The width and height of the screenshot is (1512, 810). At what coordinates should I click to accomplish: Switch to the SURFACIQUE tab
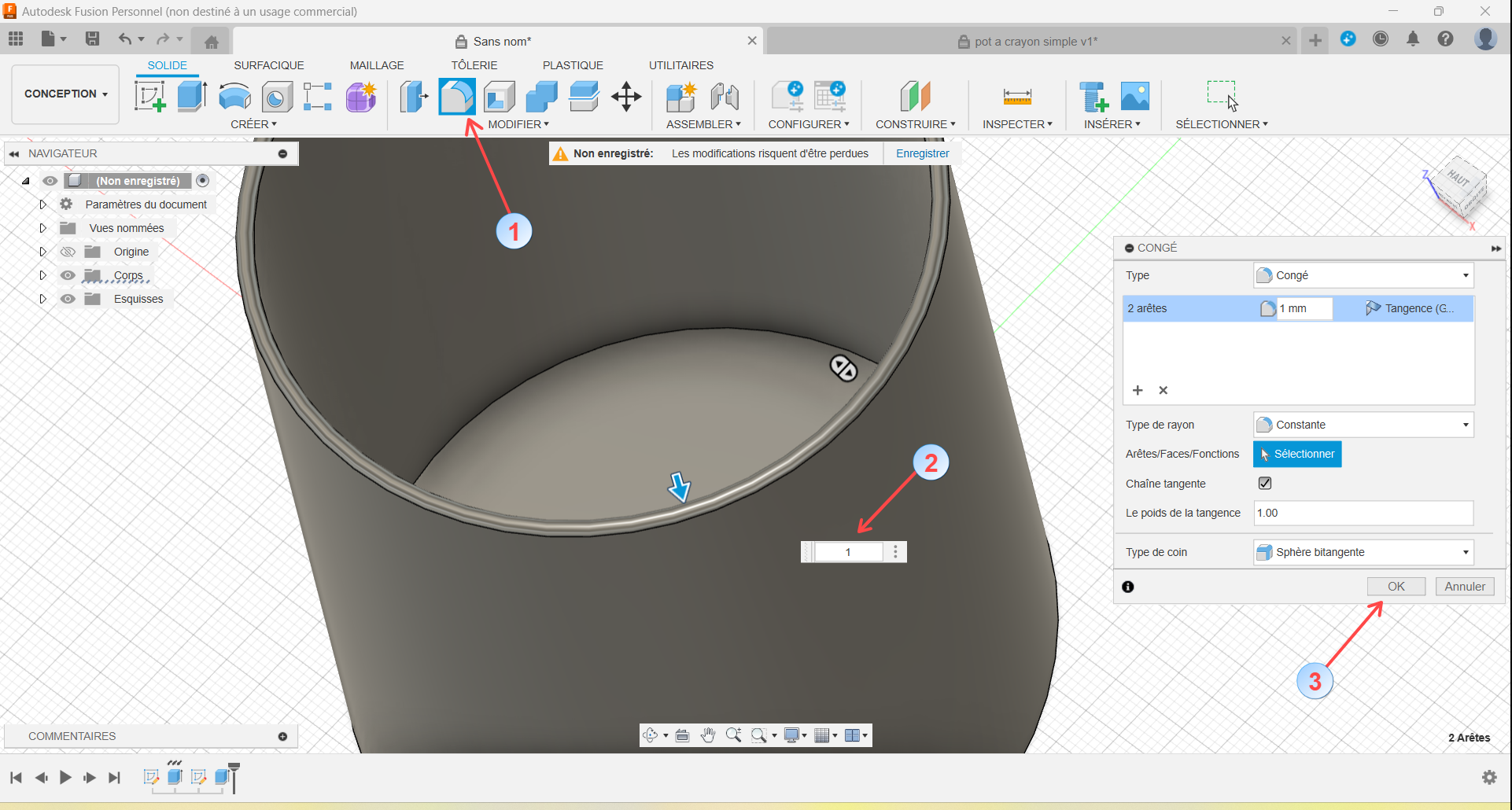(268, 65)
